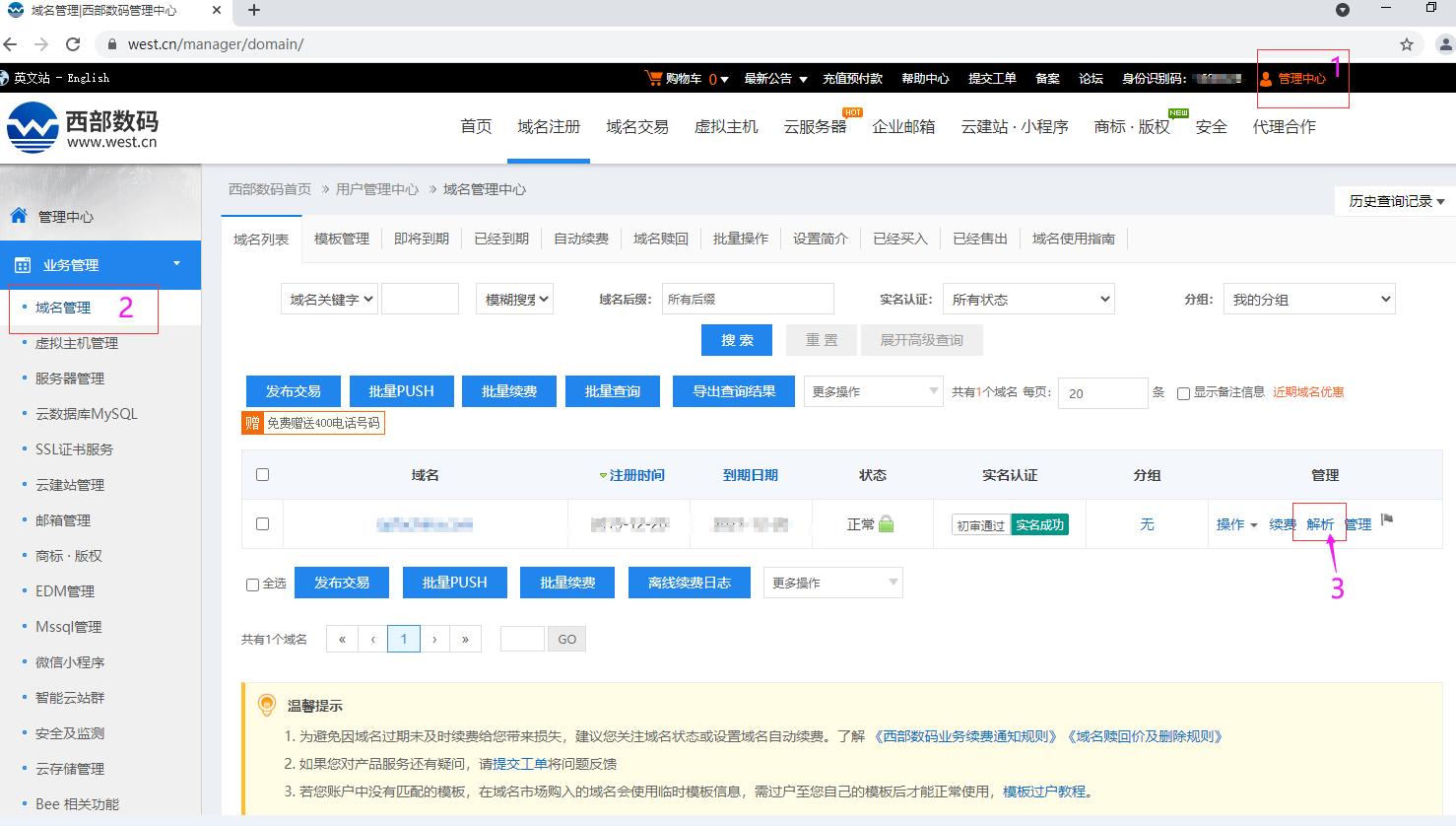Open 域名注册 in the main navigation
This screenshot has height=826, width=1456.
point(549,126)
